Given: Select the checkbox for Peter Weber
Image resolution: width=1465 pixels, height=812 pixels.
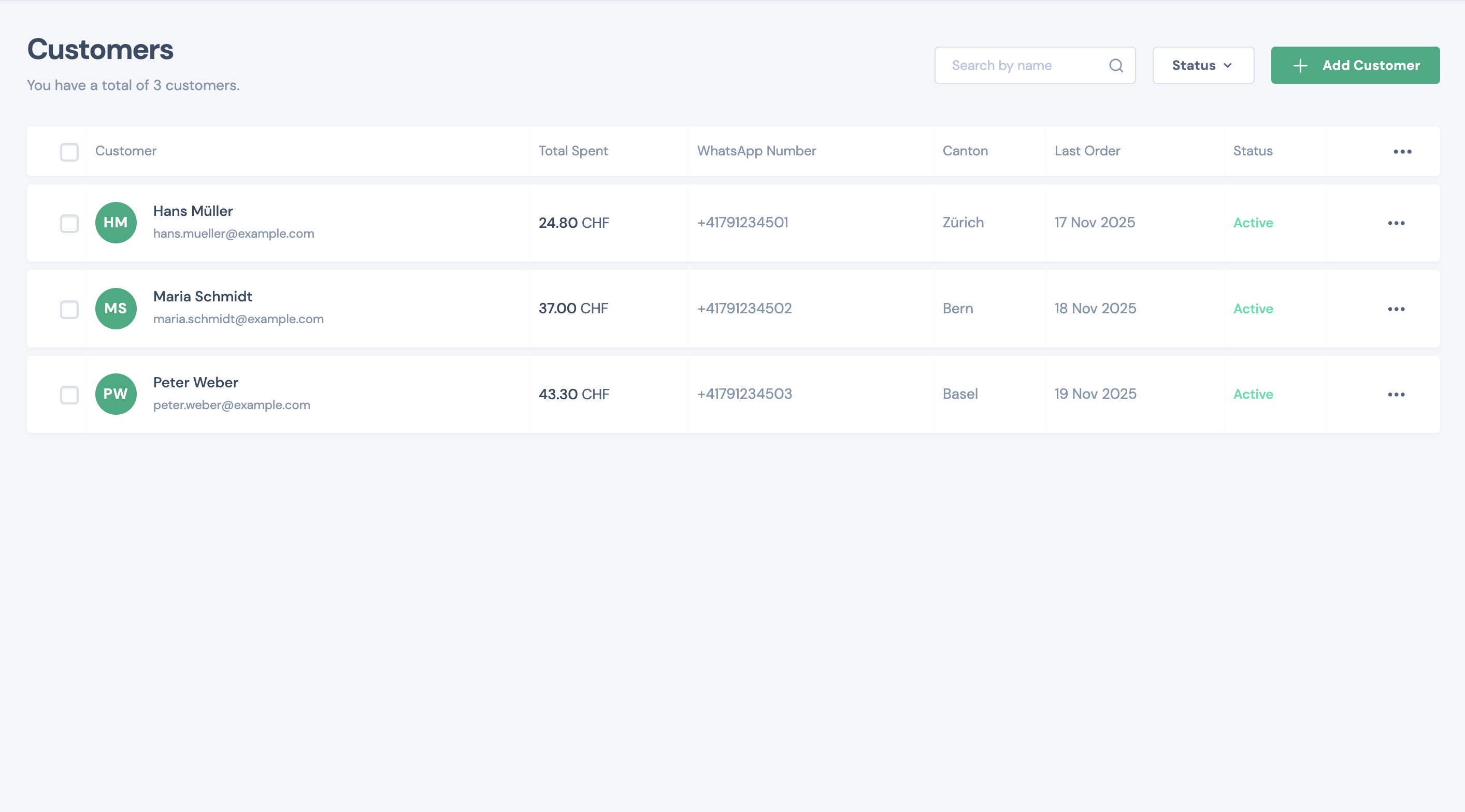Looking at the screenshot, I should [x=69, y=395].
